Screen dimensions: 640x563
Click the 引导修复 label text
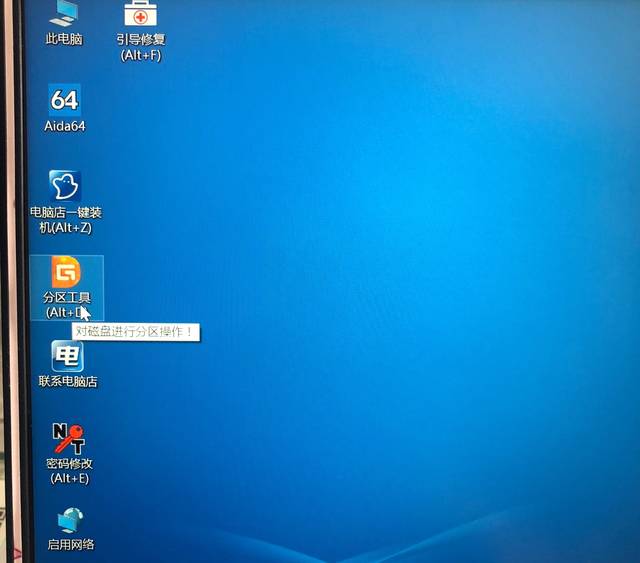pos(141,40)
